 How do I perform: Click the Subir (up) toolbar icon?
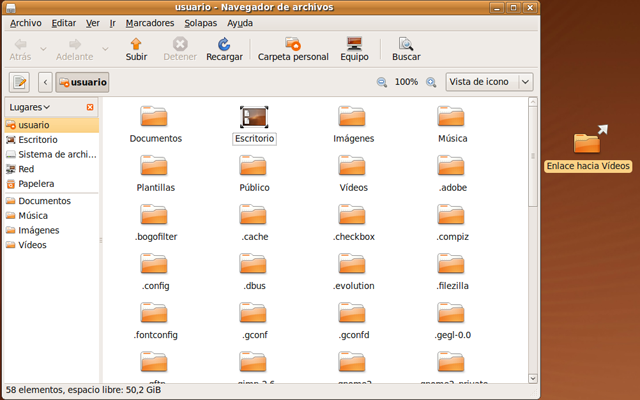(x=136, y=44)
